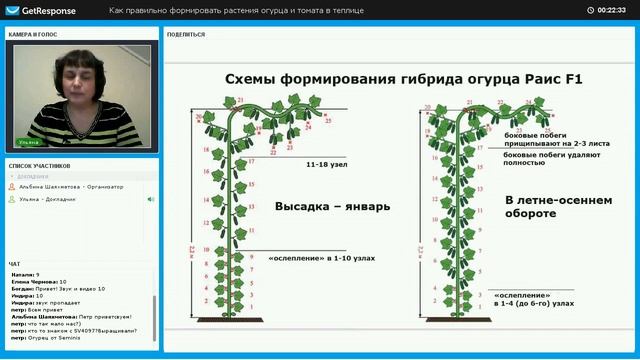Click the label '«ослепление» в 1-10 узлах'
This screenshot has width=640, height=360.
[322, 258]
